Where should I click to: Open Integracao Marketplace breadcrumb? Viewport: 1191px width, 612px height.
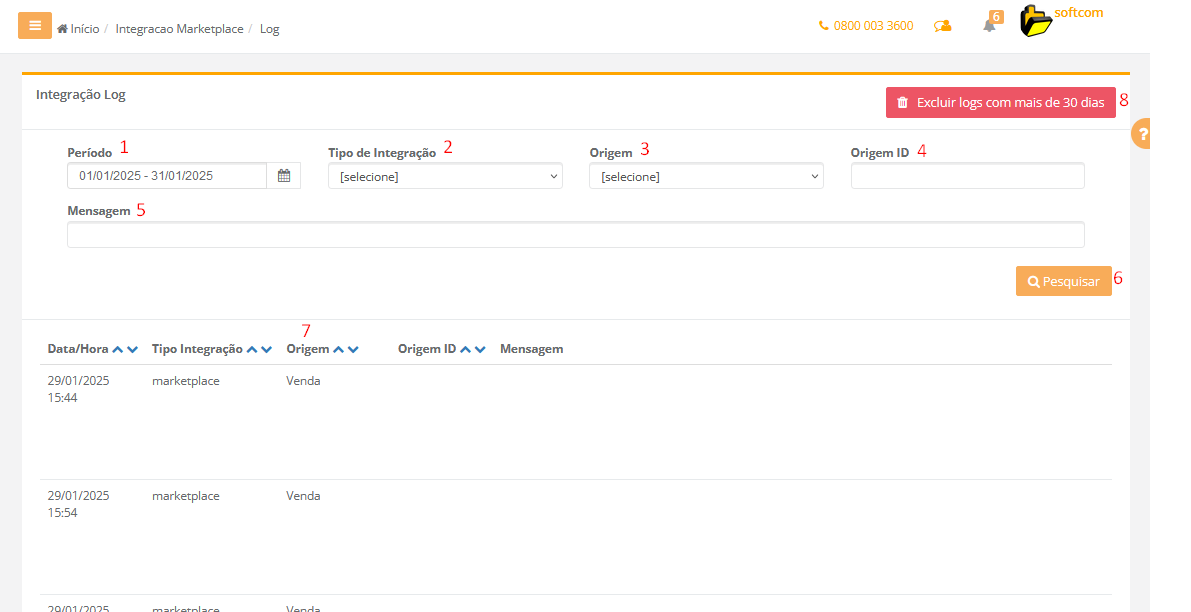click(179, 29)
